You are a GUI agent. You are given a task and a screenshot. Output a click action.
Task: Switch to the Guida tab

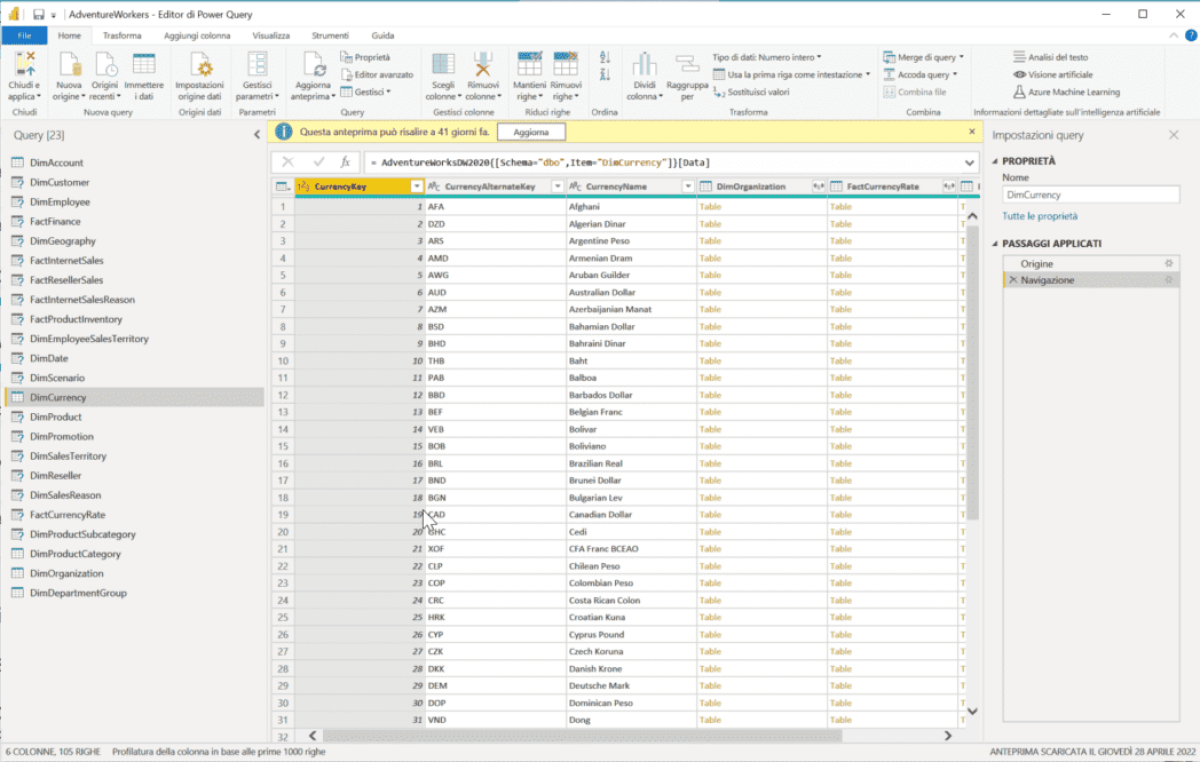click(382, 36)
